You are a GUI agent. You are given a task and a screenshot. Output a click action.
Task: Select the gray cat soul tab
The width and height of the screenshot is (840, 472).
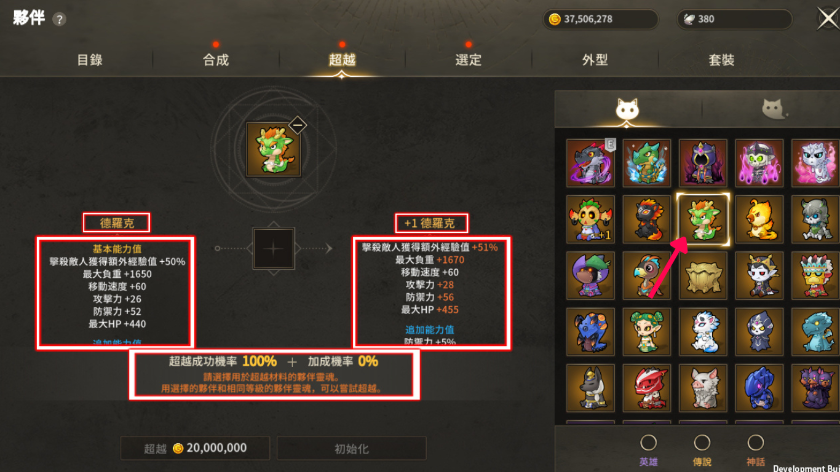773,109
